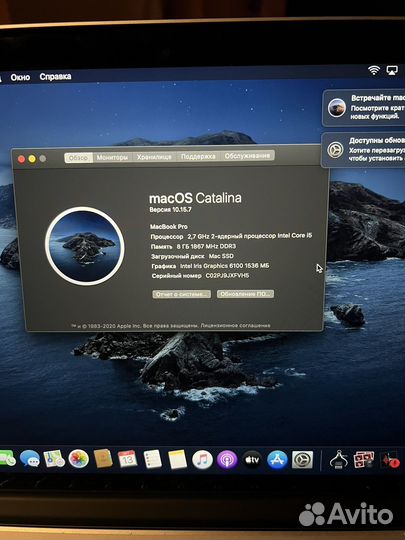Open the AirPlay display menu icon
This screenshot has height=540, width=405.
[x=392, y=70]
